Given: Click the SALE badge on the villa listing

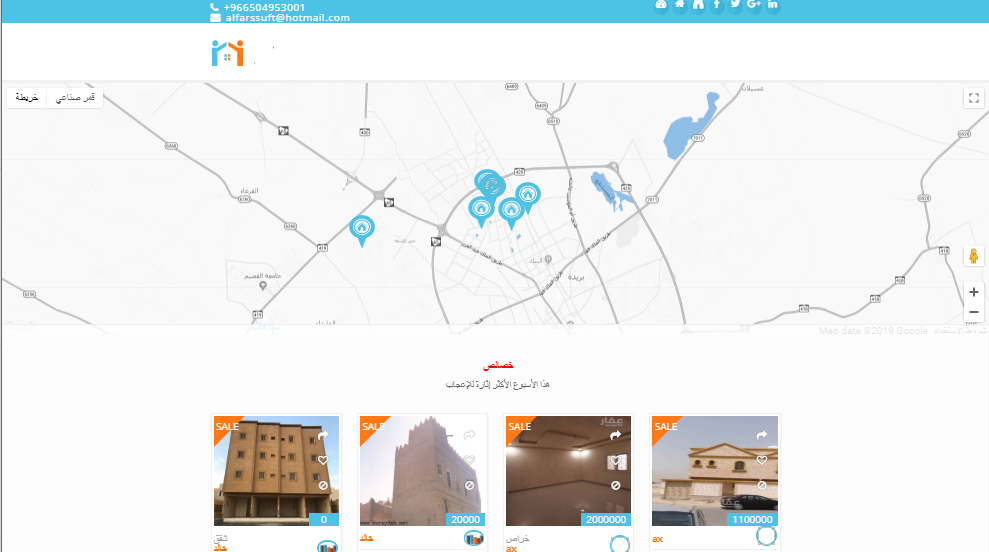Looking at the screenshot, I should (x=666, y=426).
